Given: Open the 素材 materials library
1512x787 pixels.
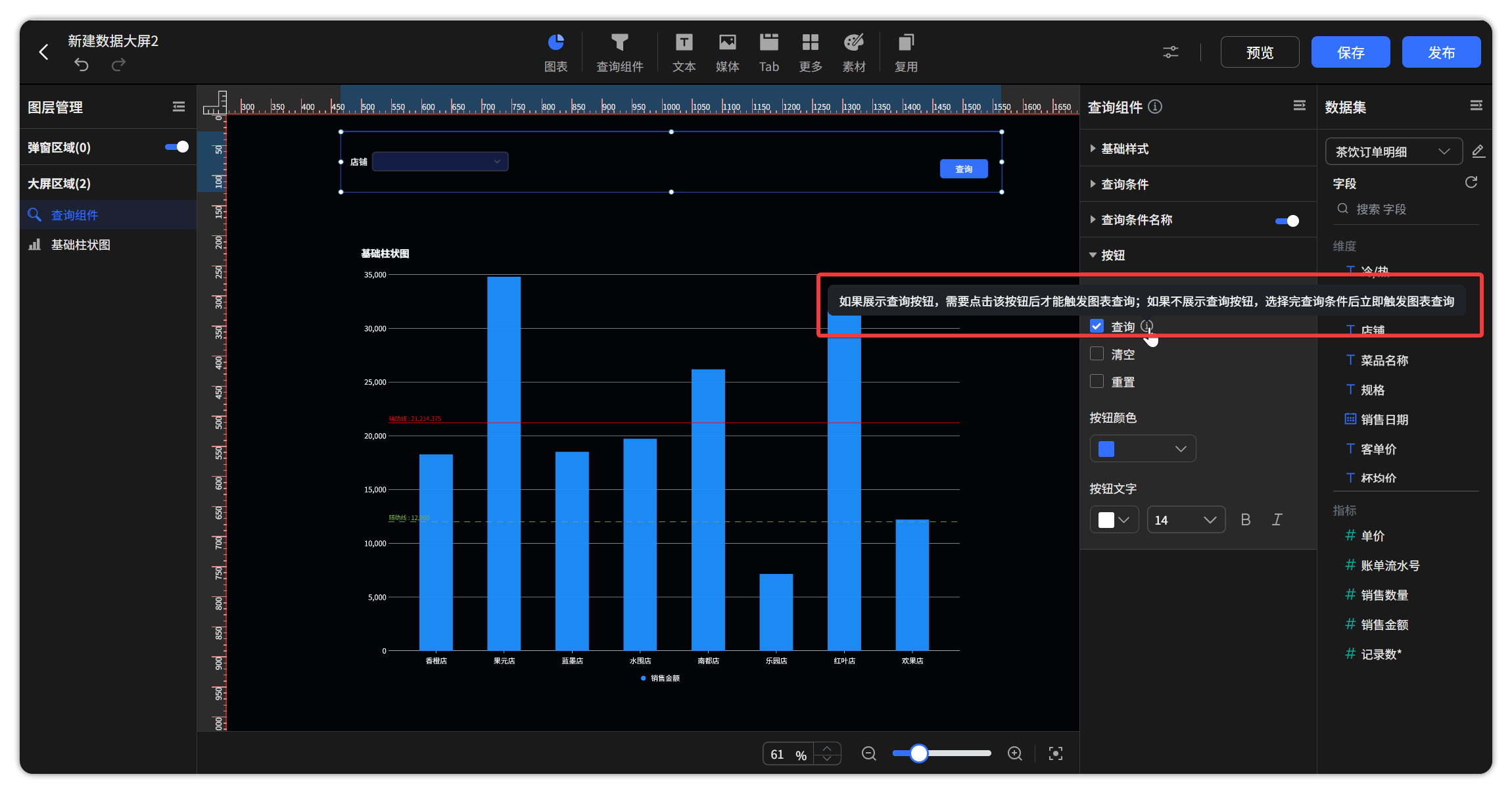Looking at the screenshot, I should [853, 53].
